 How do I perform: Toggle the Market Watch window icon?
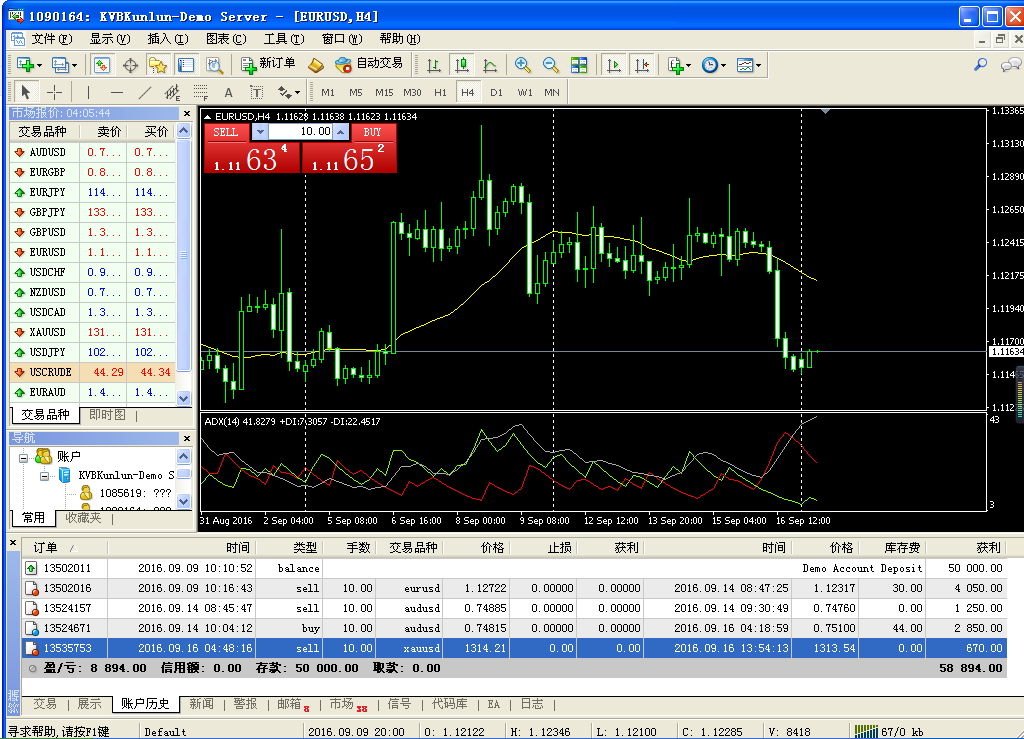point(102,65)
